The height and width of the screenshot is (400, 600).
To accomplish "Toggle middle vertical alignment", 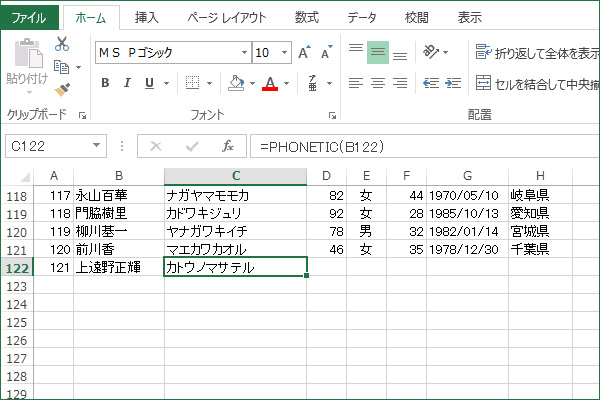I will [378, 52].
